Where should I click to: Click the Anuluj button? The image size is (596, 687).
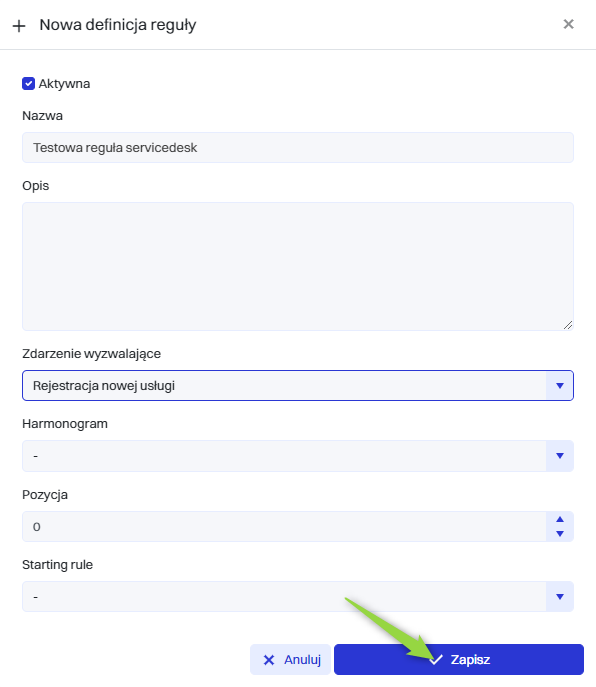pos(290,659)
